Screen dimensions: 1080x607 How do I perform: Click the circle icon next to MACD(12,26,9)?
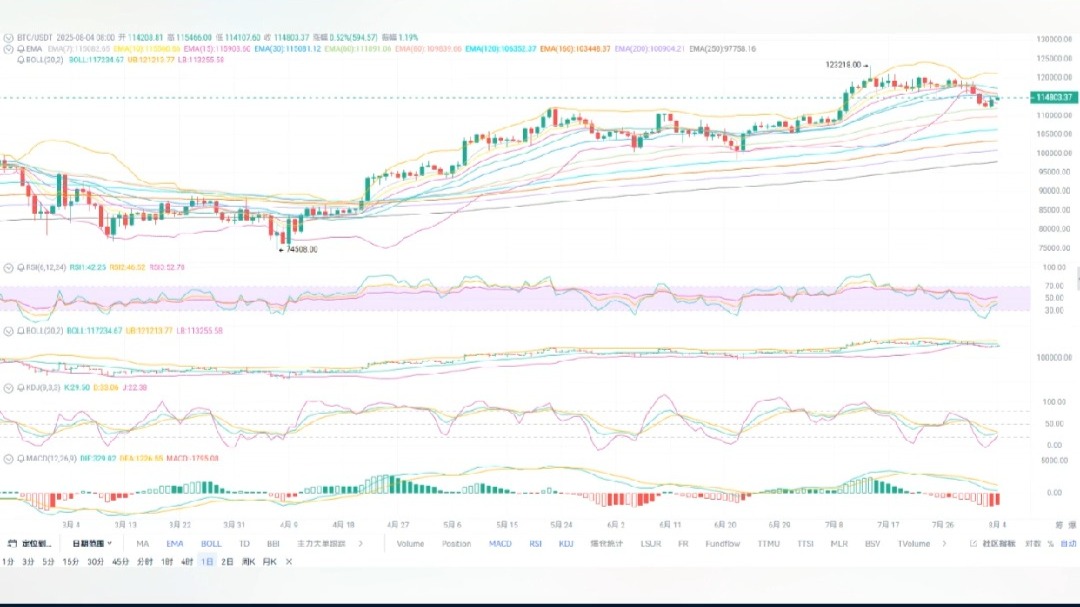[x=9, y=458]
